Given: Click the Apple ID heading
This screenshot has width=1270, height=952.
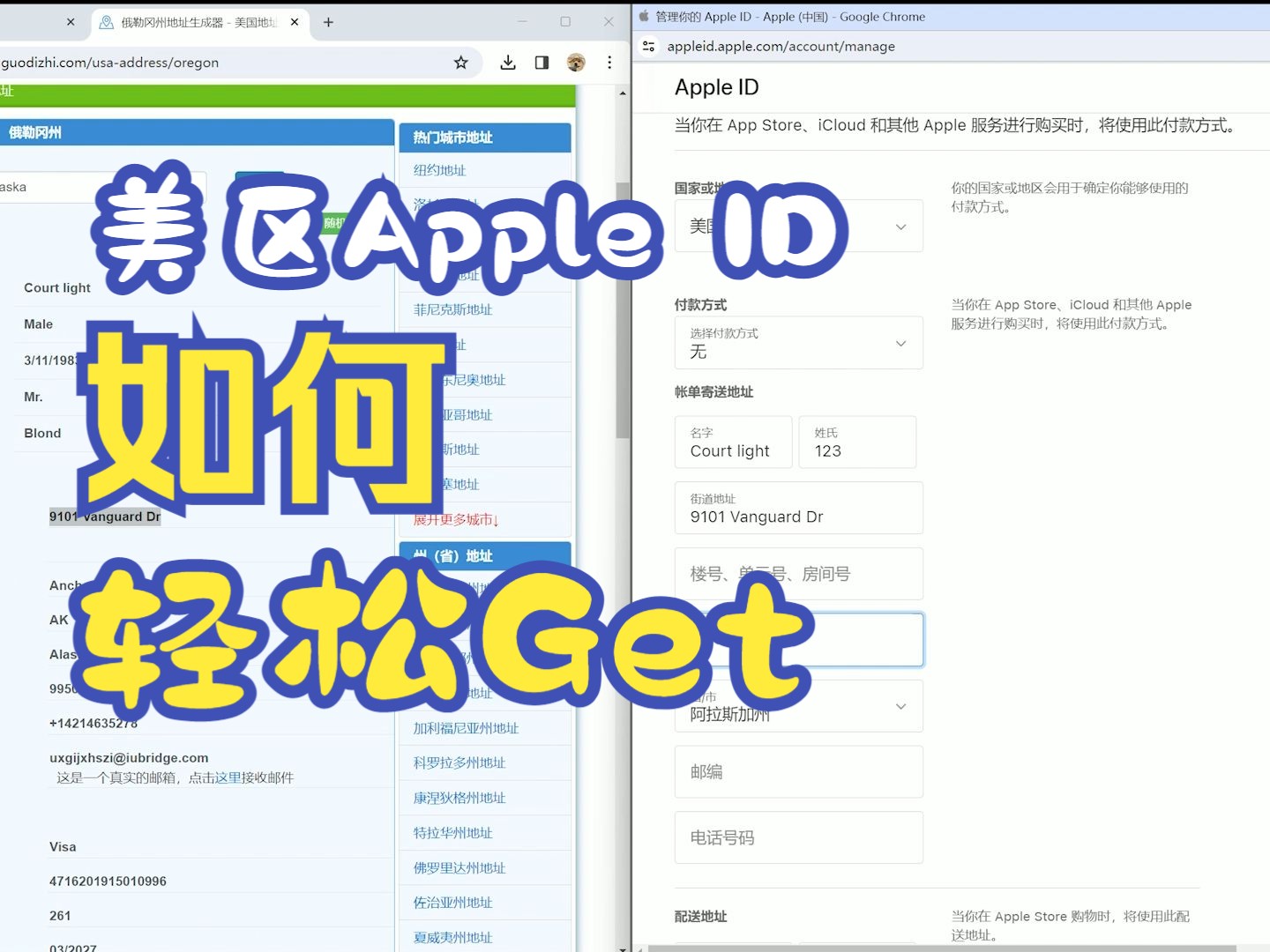Looking at the screenshot, I should pyautogui.click(x=716, y=87).
